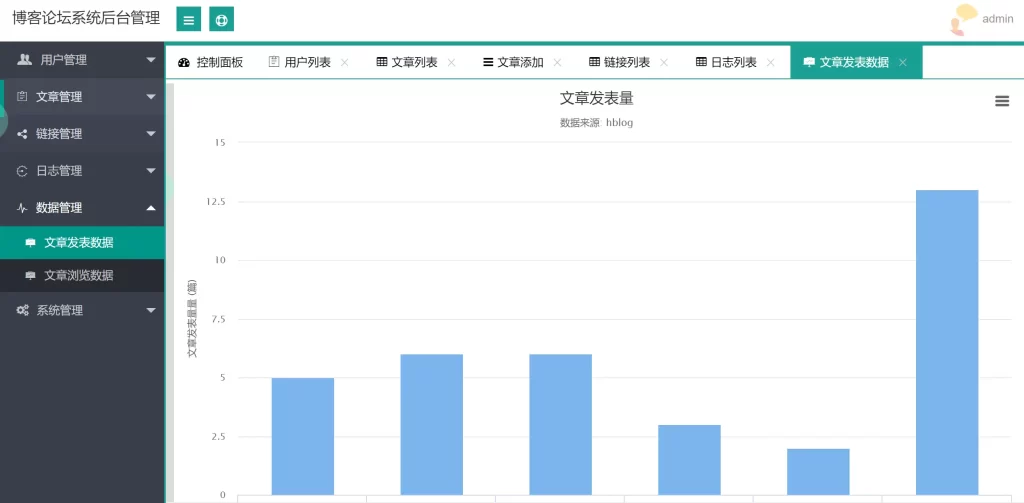Click the 数据来源: hblog subtitle

[596, 122]
